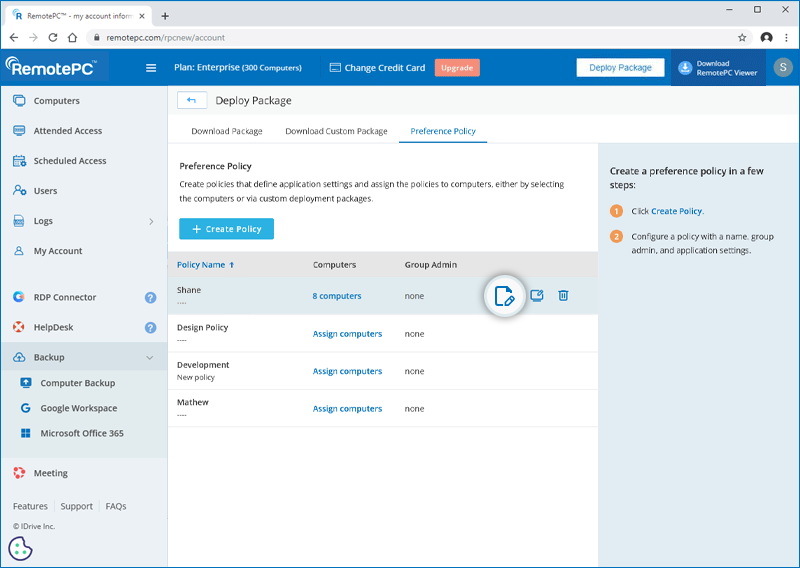Switch to the Download Package tab
The image size is (800, 568).
click(x=227, y=131)
